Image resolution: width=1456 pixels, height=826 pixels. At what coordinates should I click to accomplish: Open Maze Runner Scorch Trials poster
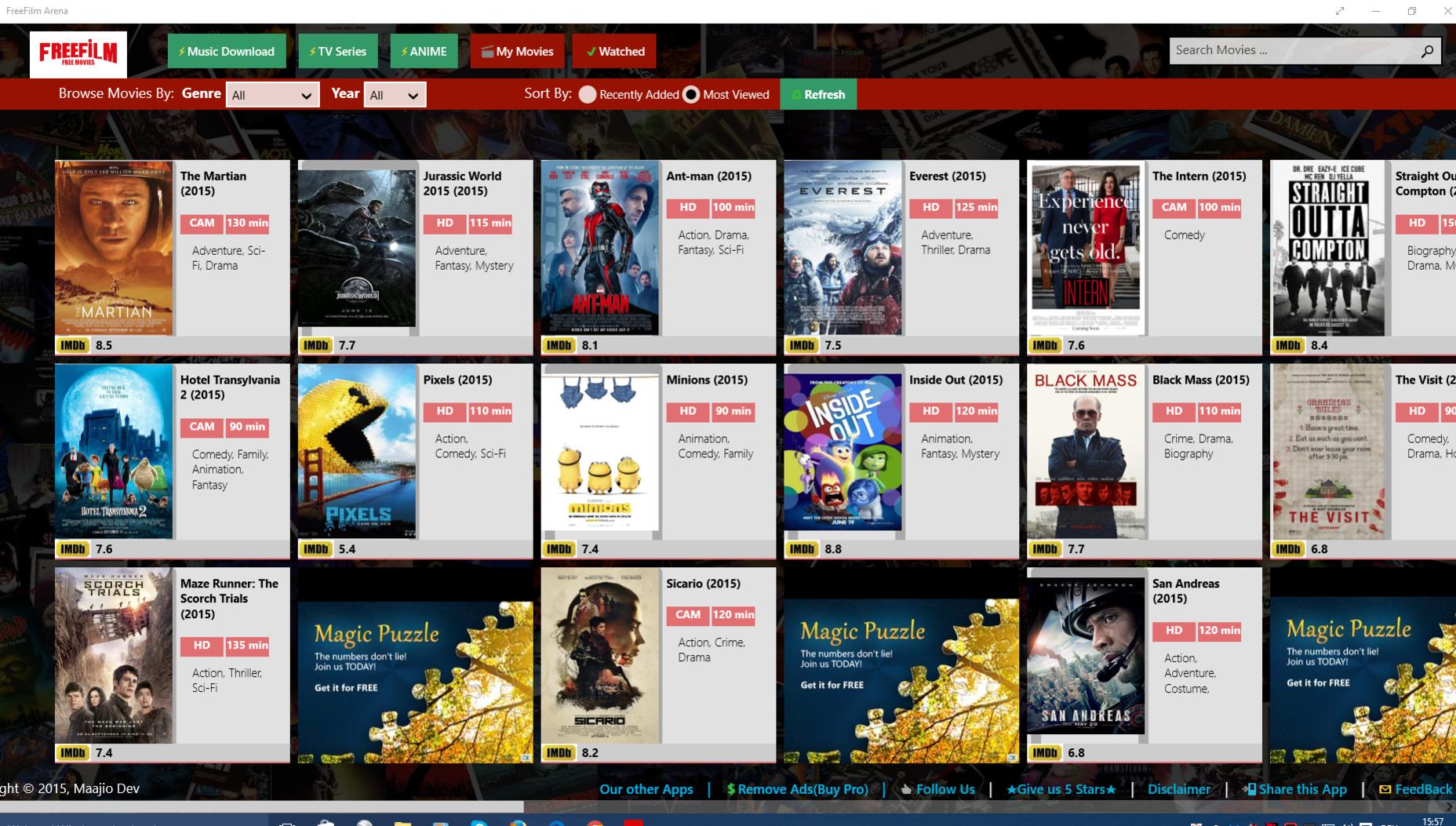pyautogui.click(x=115, y=656)
